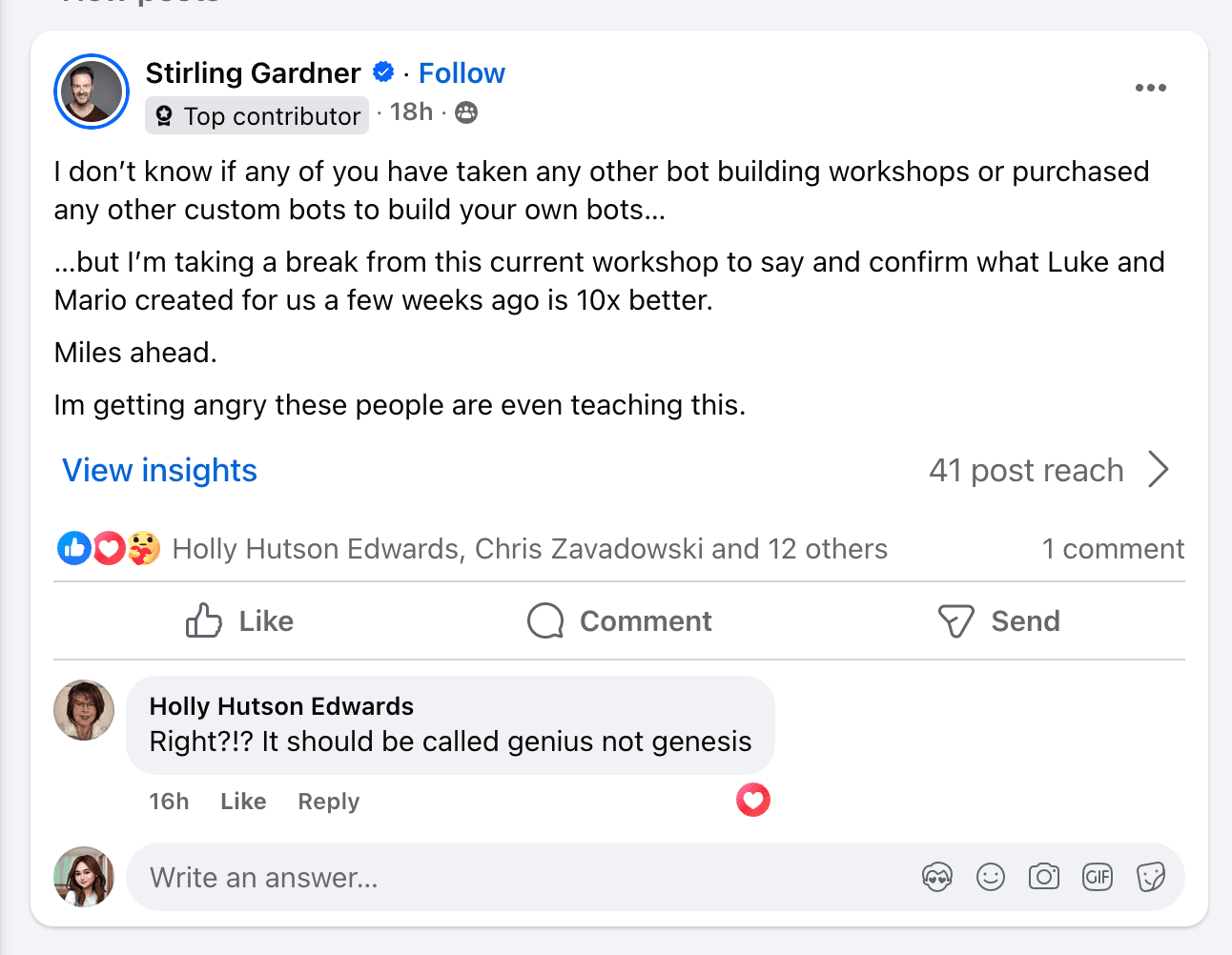Click the group audience icon beside 18h
1232x955 pixels.
click(x=466, y=113)
